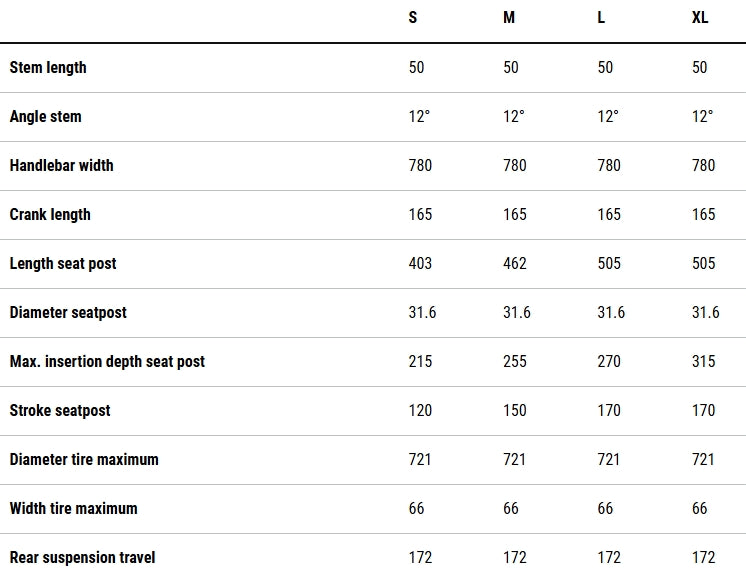Click the S size column header
Image resolution: width=746 pixels, height=579 pixels.
pyautogui.click(x=413, y=18)
